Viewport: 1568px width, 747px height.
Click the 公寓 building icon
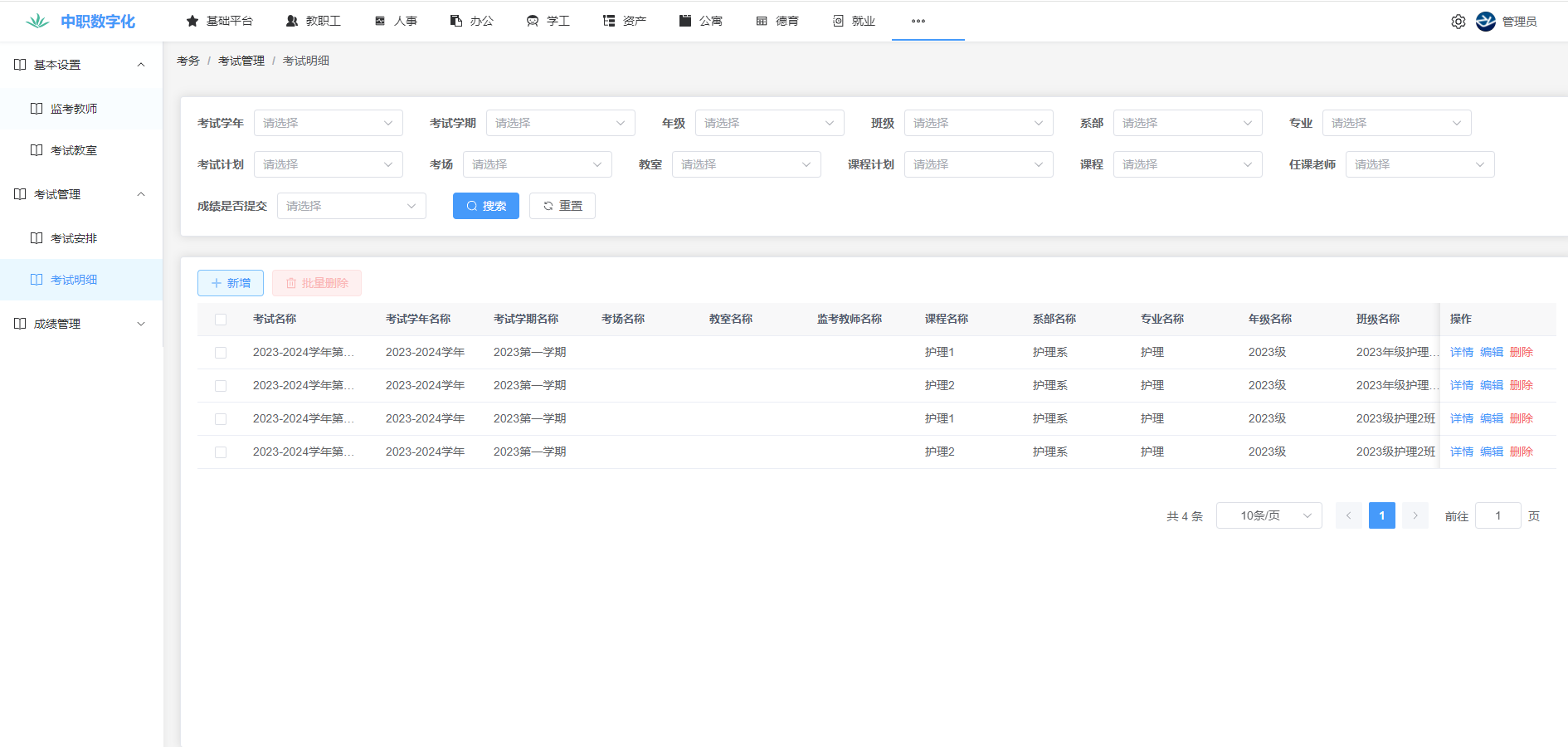click(685, 21)
